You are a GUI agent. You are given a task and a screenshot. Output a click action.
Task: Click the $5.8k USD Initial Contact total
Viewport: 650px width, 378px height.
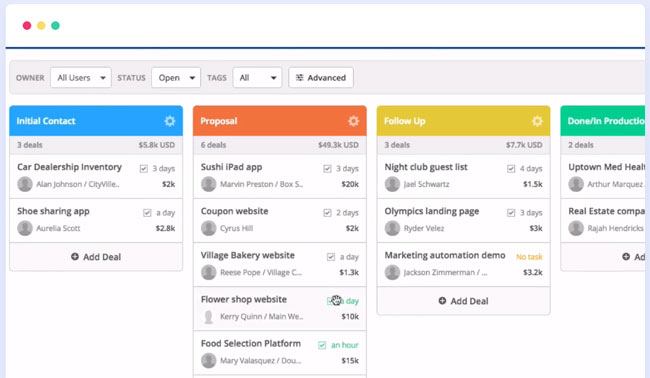[157, 145]
